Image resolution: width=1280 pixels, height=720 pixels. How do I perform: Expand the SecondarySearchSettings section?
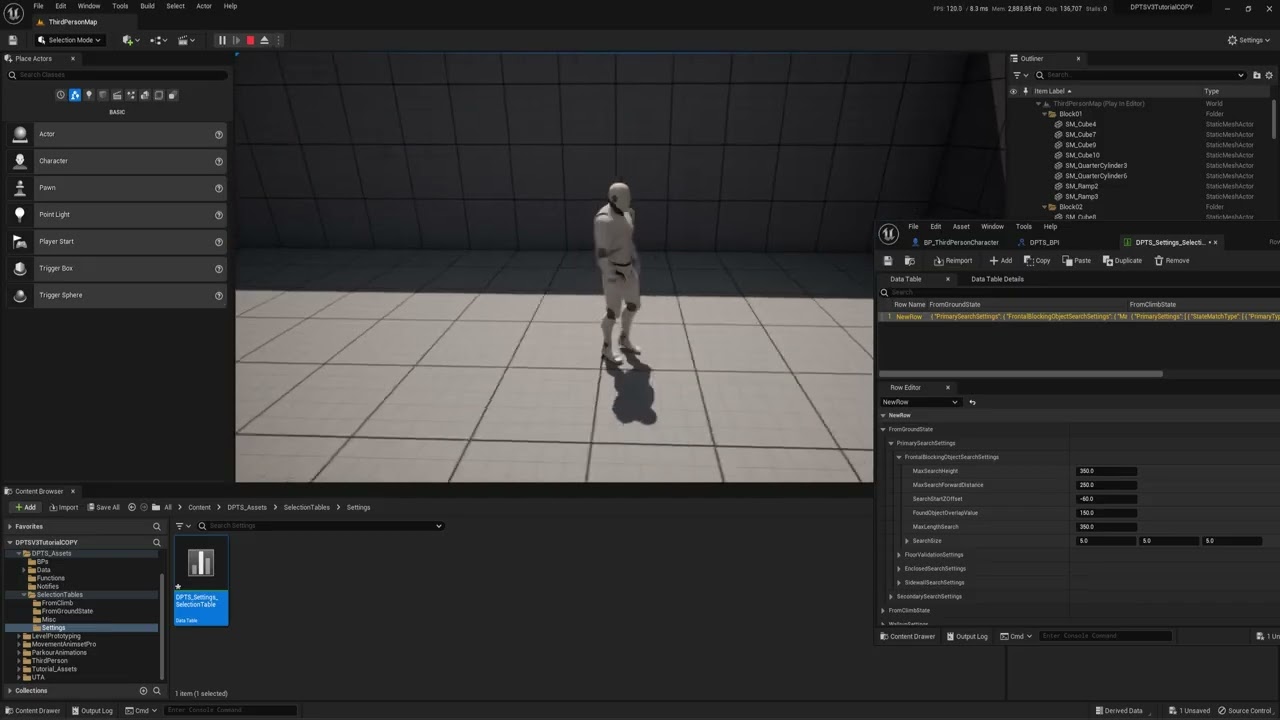coord(891,597)
